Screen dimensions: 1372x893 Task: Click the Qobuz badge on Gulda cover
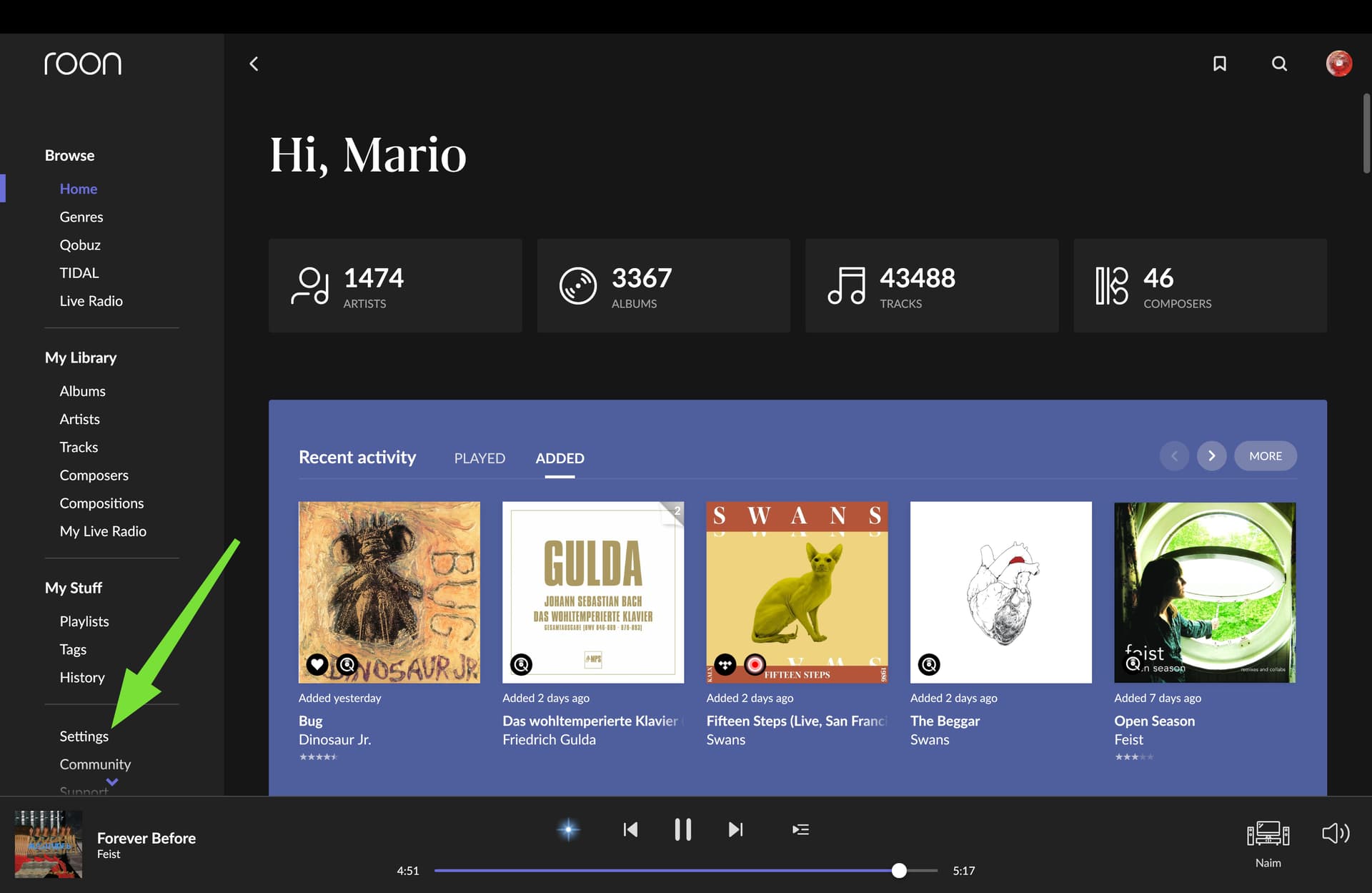(x=522, y=664)
